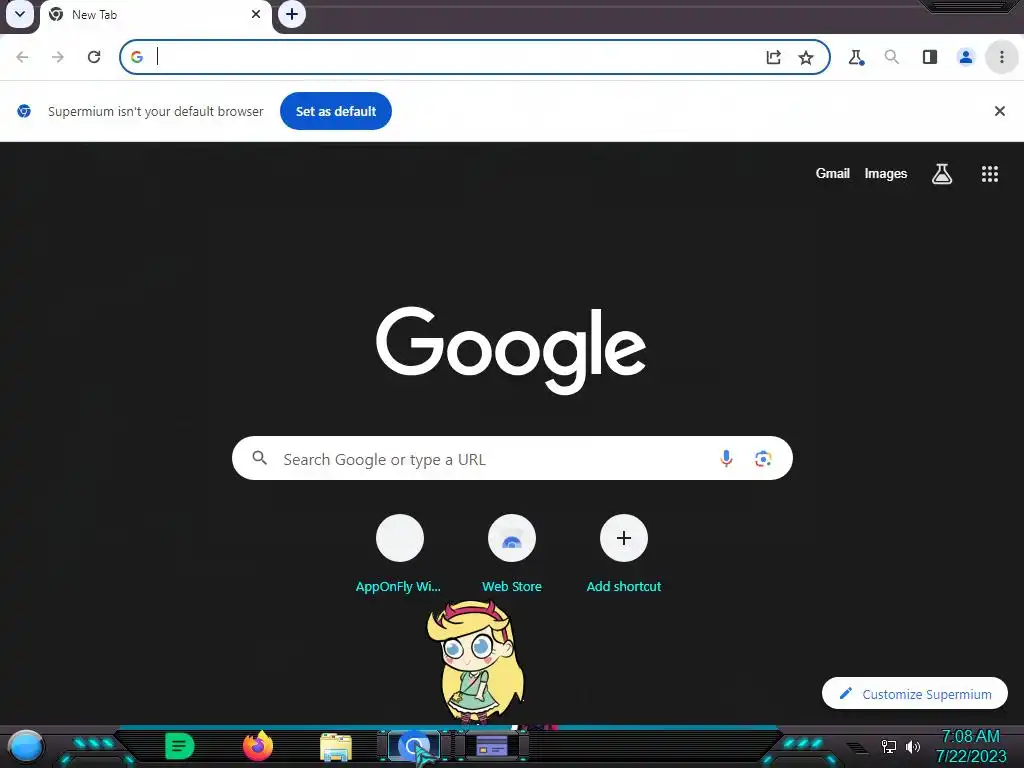
Task: Click the Add shortcut plus tile
Action: point(624,554)
